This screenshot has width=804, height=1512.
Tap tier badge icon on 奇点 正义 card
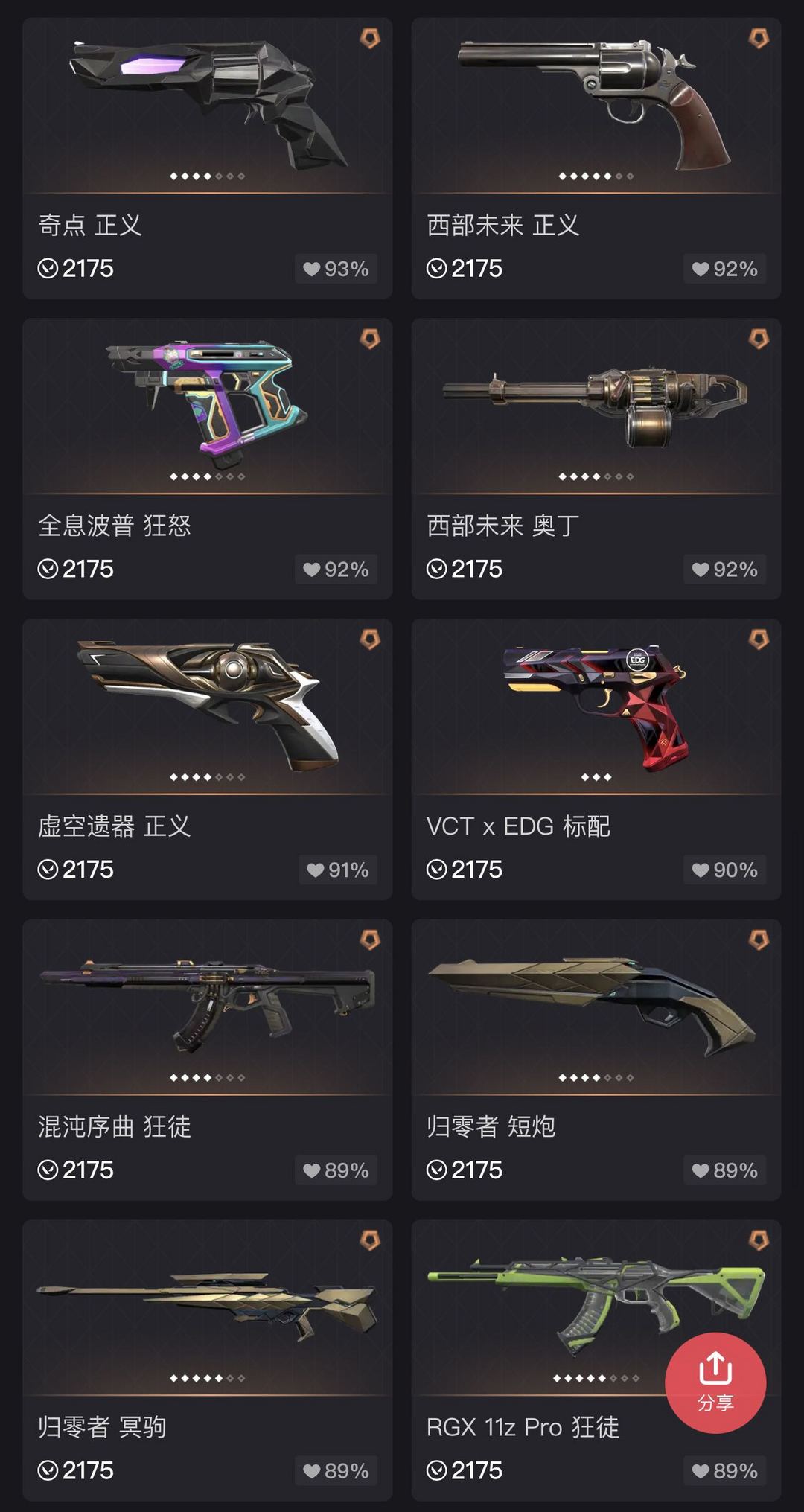click(x=370, y=38)
